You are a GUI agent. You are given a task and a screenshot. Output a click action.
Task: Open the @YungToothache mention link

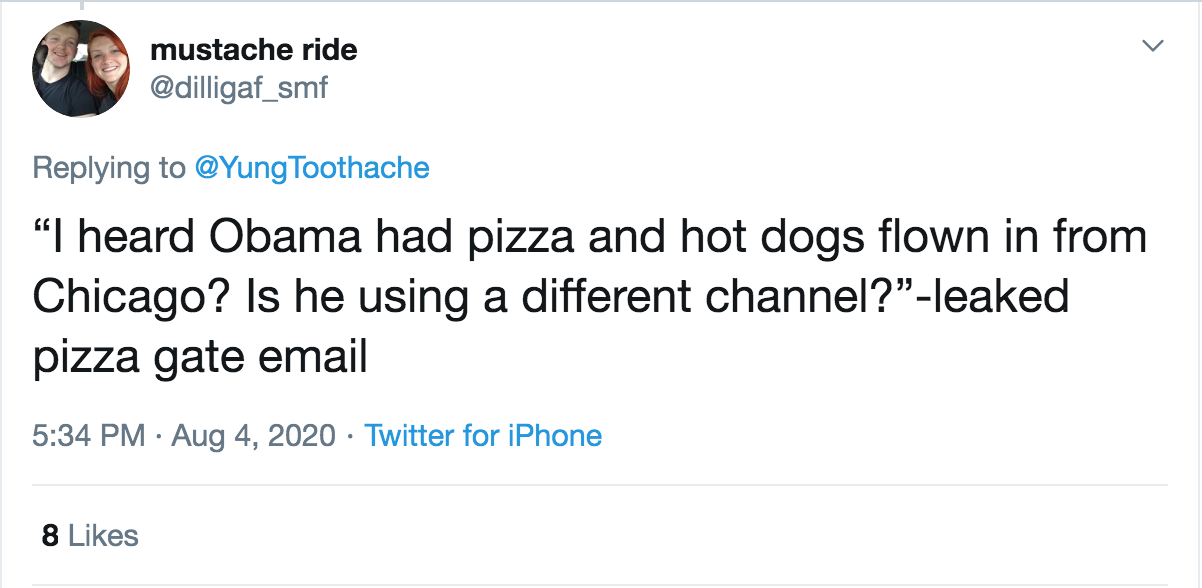tap(311, 167)
